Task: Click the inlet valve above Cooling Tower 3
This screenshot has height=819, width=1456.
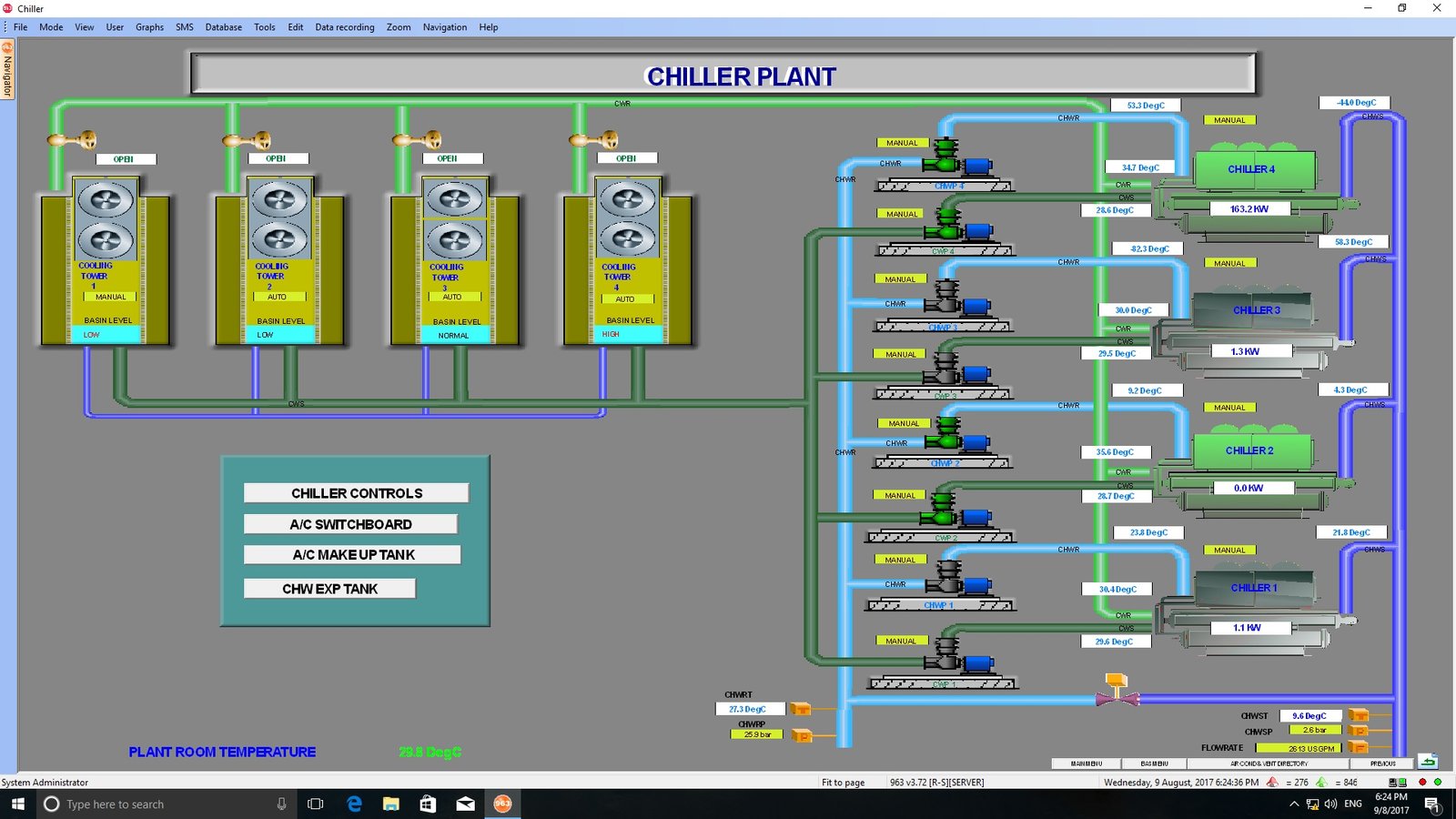Action: 418,140
